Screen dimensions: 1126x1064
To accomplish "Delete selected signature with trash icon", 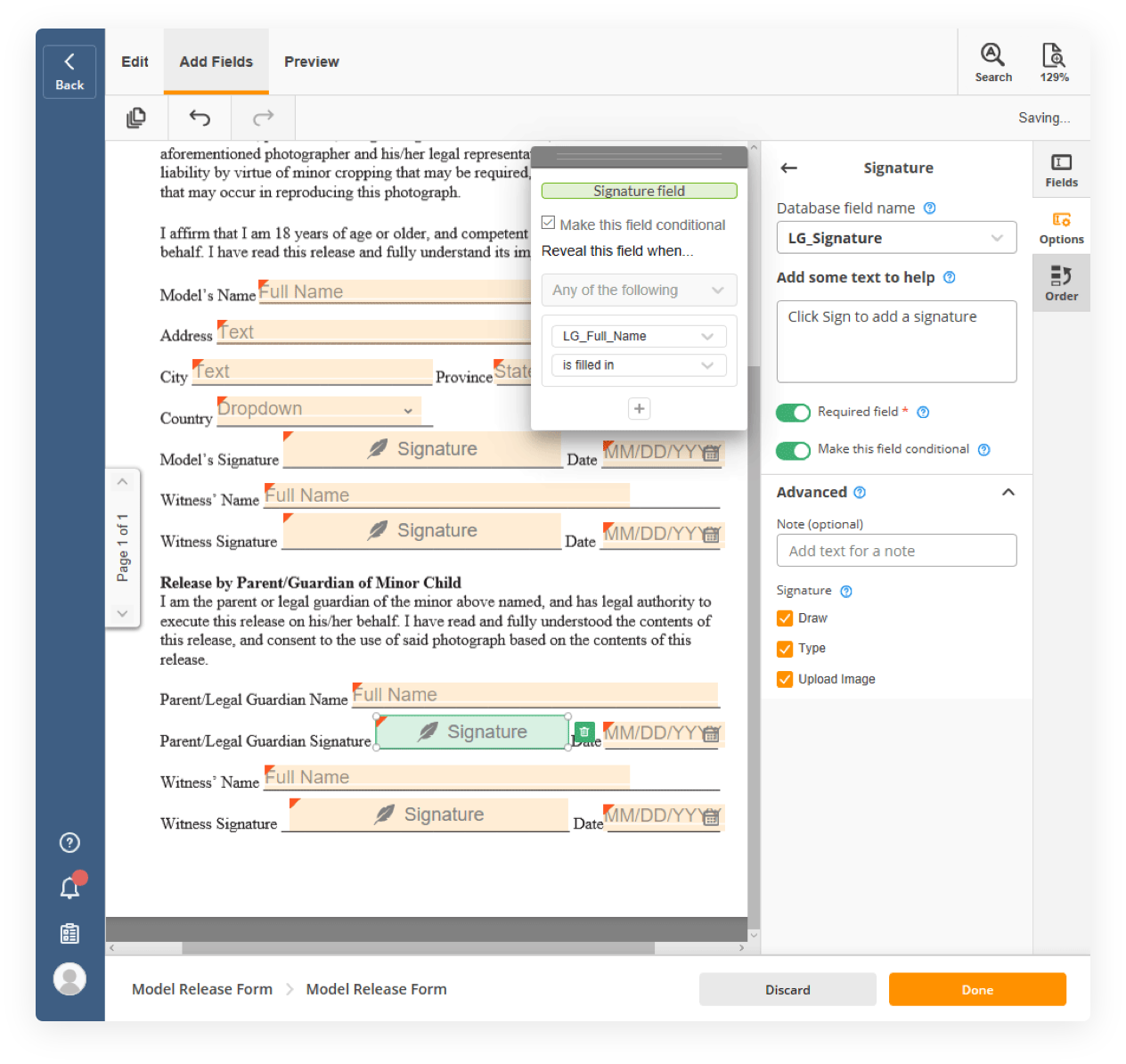I will [x=584, y=732].
